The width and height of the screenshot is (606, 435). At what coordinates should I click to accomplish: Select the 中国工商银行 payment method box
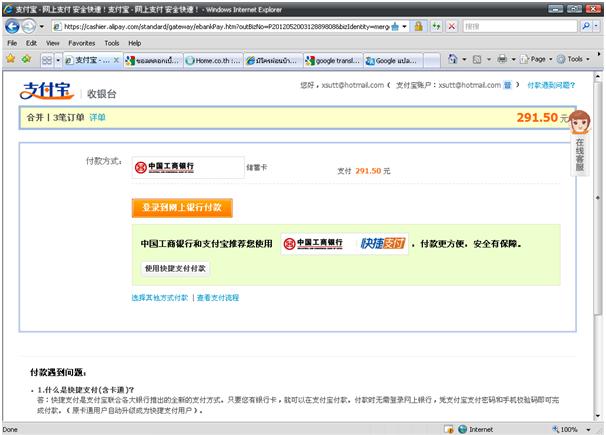(x=188, y=167)
